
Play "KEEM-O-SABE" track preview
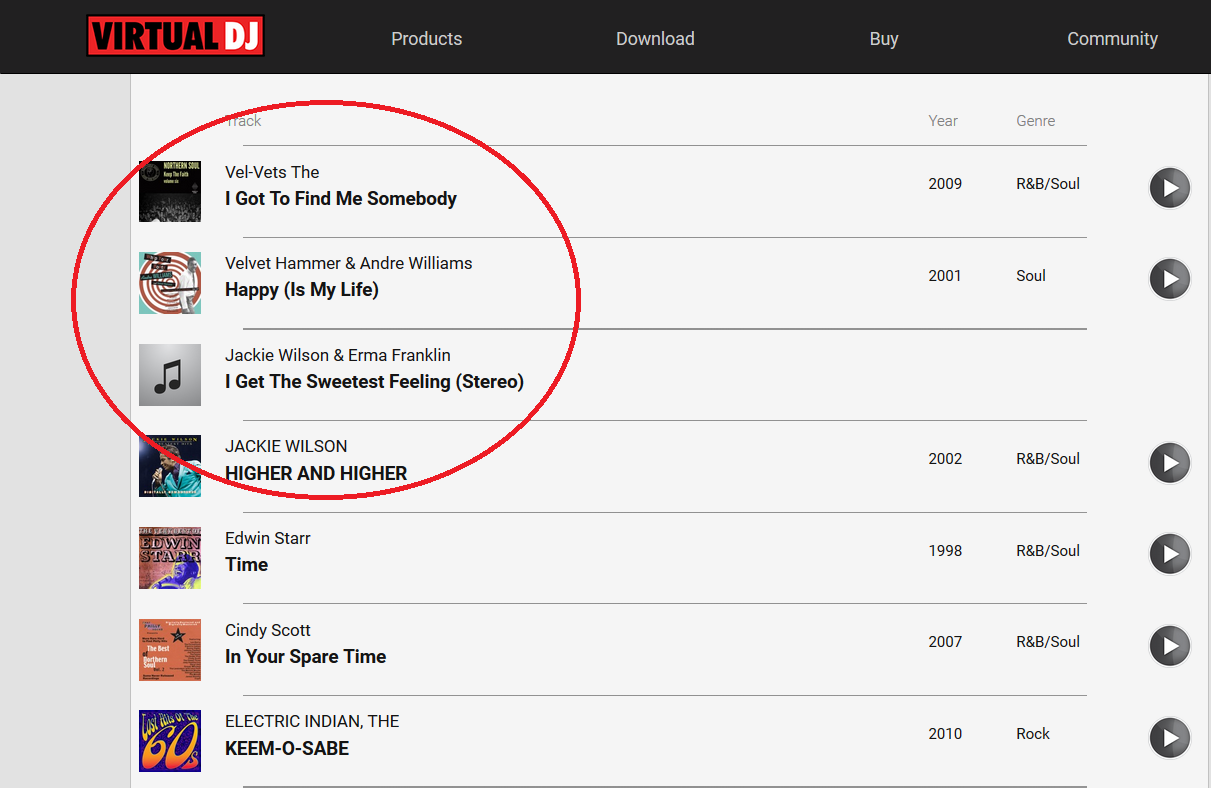pyautogui.click(x=1169, y=737)
